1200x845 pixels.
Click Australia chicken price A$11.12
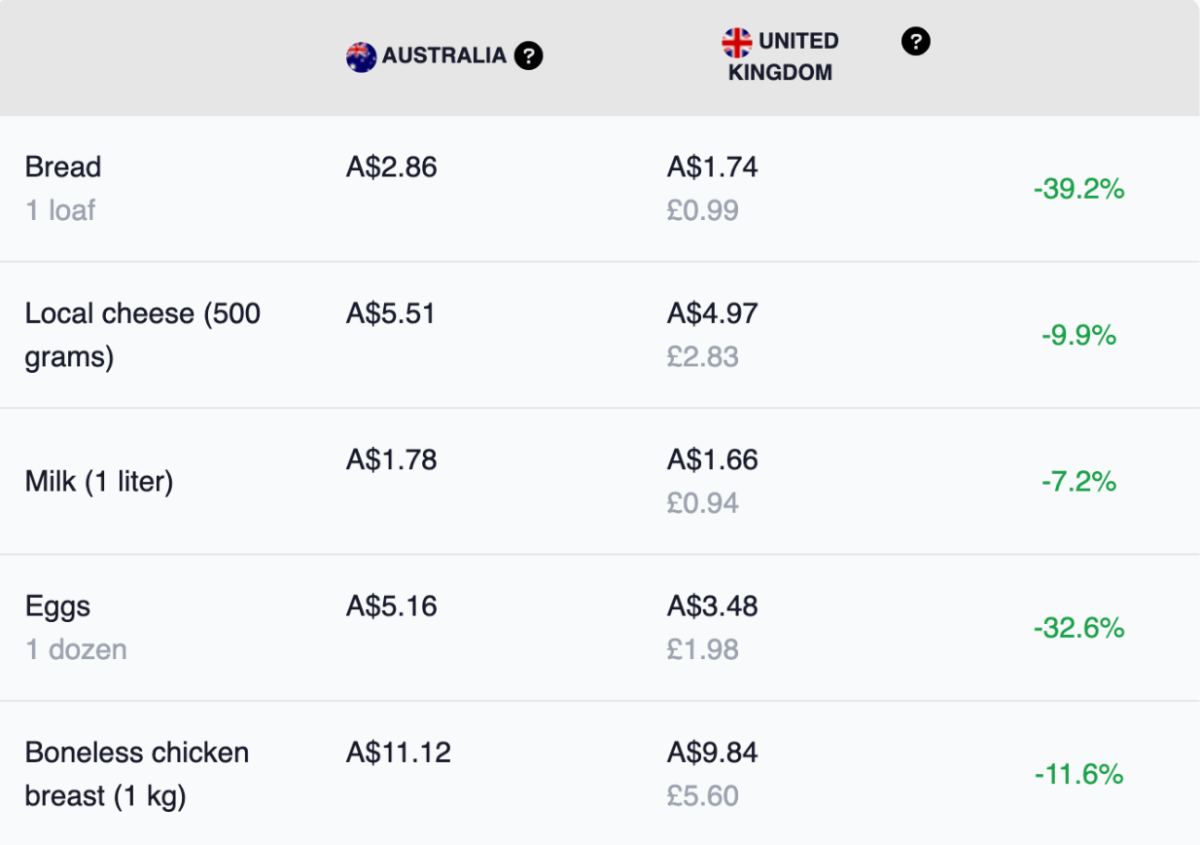398,752
